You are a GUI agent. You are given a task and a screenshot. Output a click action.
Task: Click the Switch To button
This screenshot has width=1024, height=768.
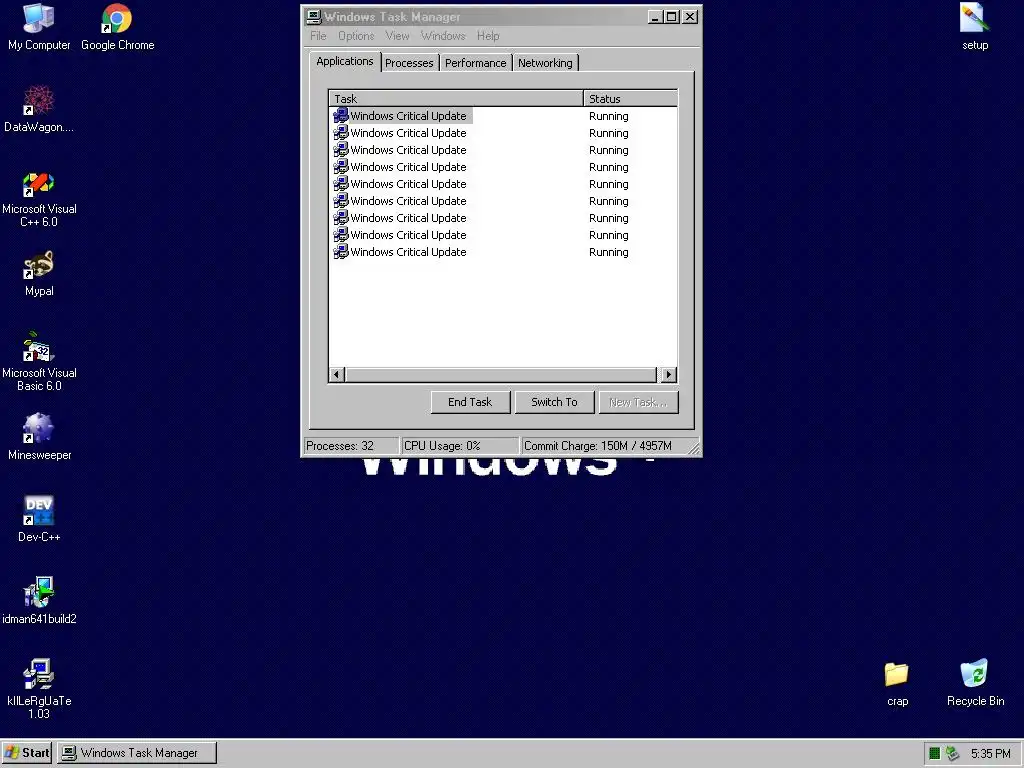click(554, 402)
